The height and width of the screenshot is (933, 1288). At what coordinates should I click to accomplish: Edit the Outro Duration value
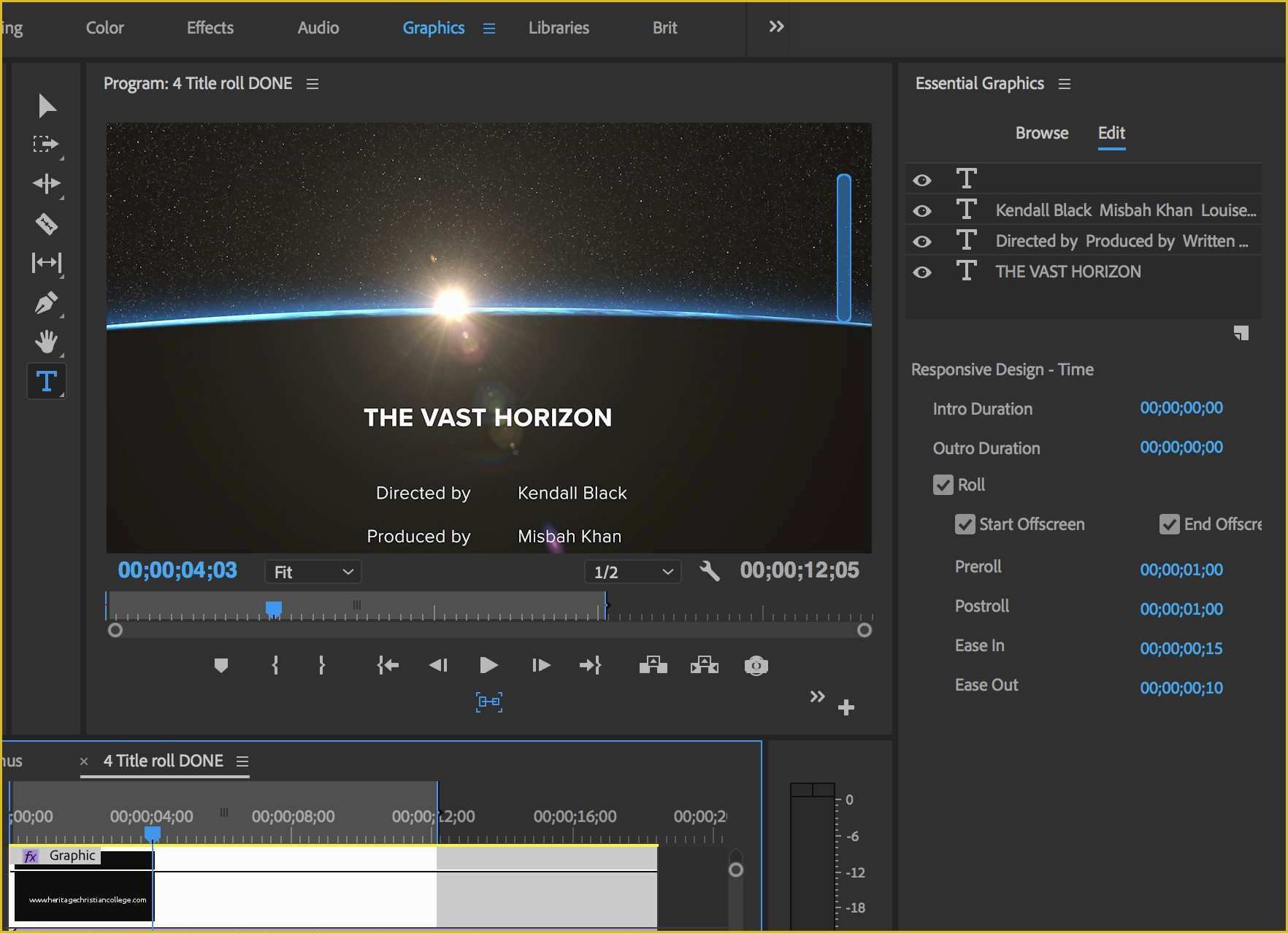(x=1181, y=448)
